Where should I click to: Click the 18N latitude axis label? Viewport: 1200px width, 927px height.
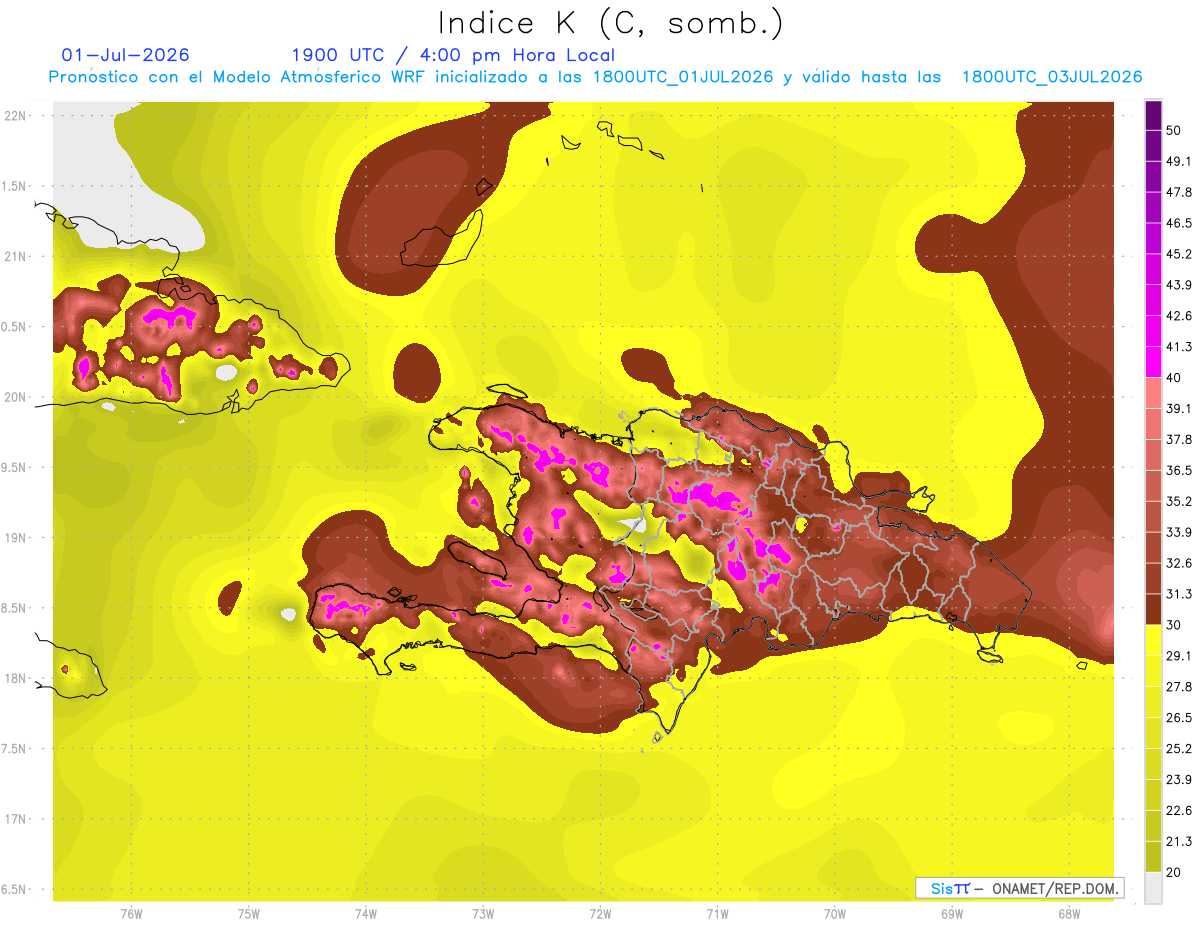[x=15, y=678]
